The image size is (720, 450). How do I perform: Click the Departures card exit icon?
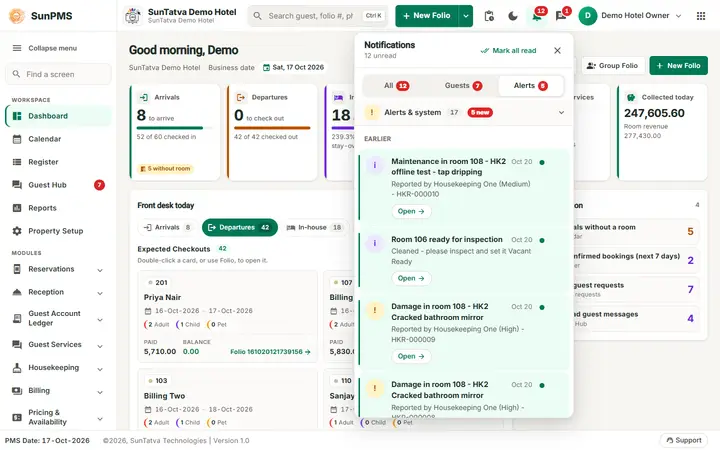point(241,97)
